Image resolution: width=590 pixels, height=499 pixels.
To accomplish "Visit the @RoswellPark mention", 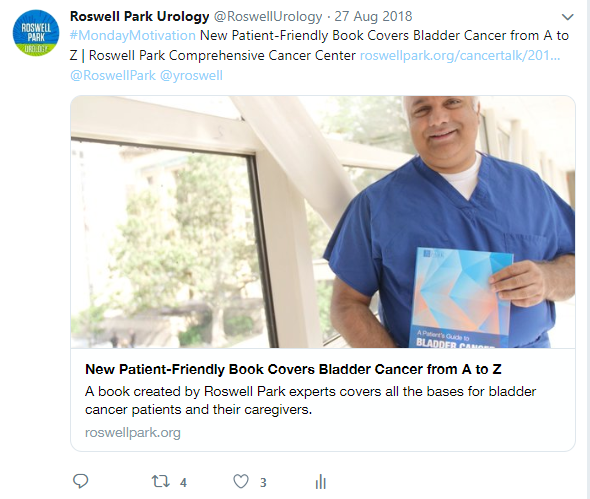I will click(113, 75).
